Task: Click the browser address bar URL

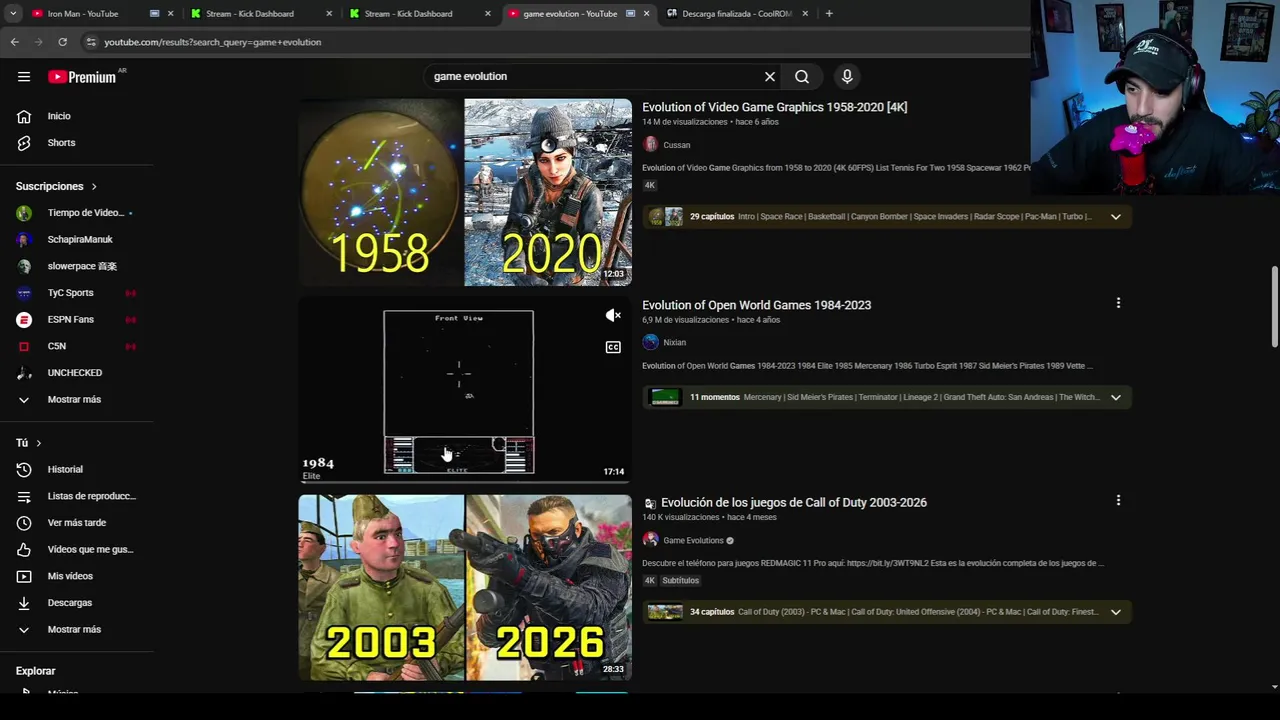Action: 213,42
